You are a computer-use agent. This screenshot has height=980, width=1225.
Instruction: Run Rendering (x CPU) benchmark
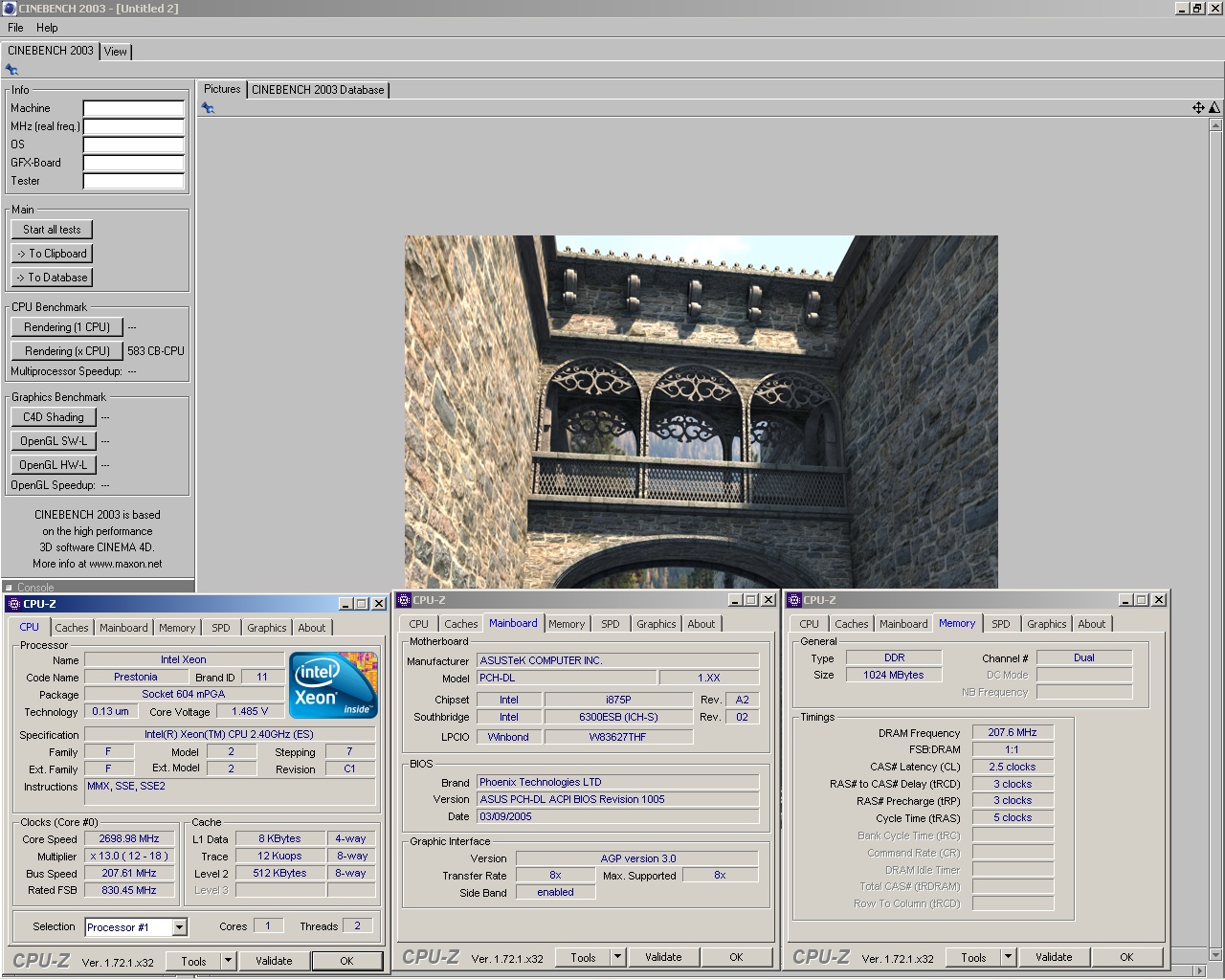tap(67, 351)
